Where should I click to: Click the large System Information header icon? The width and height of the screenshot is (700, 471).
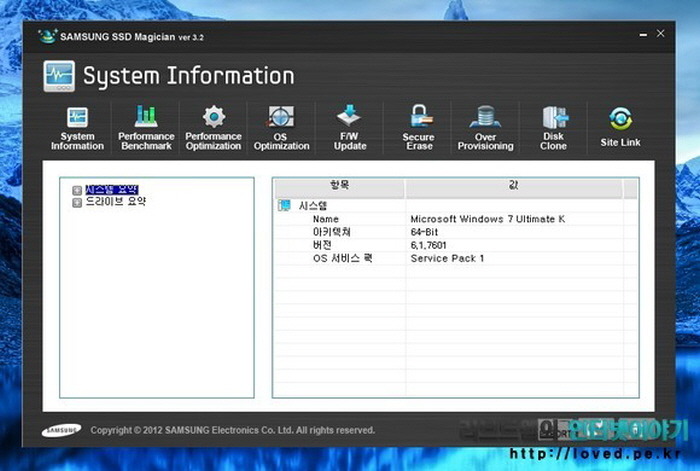(x=59, y=76)
